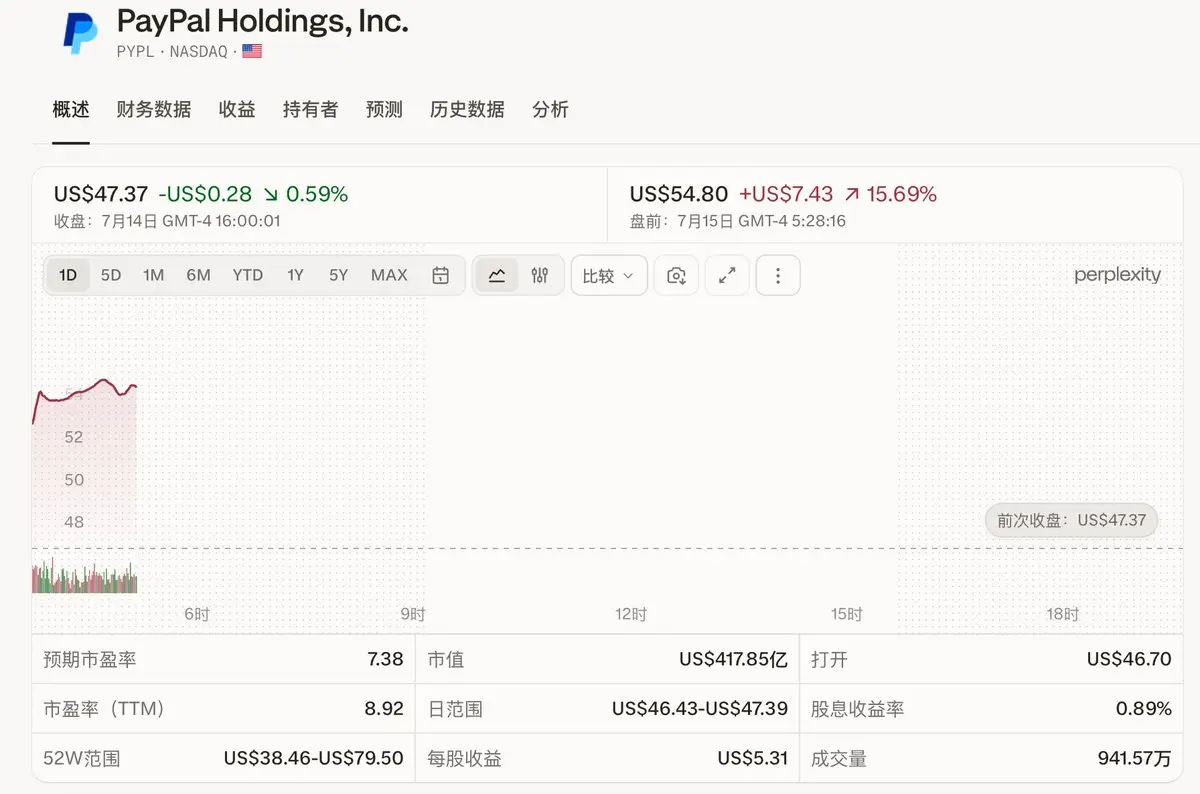
Task: Click the PayPal logo icon
Action: pos(81,32)
